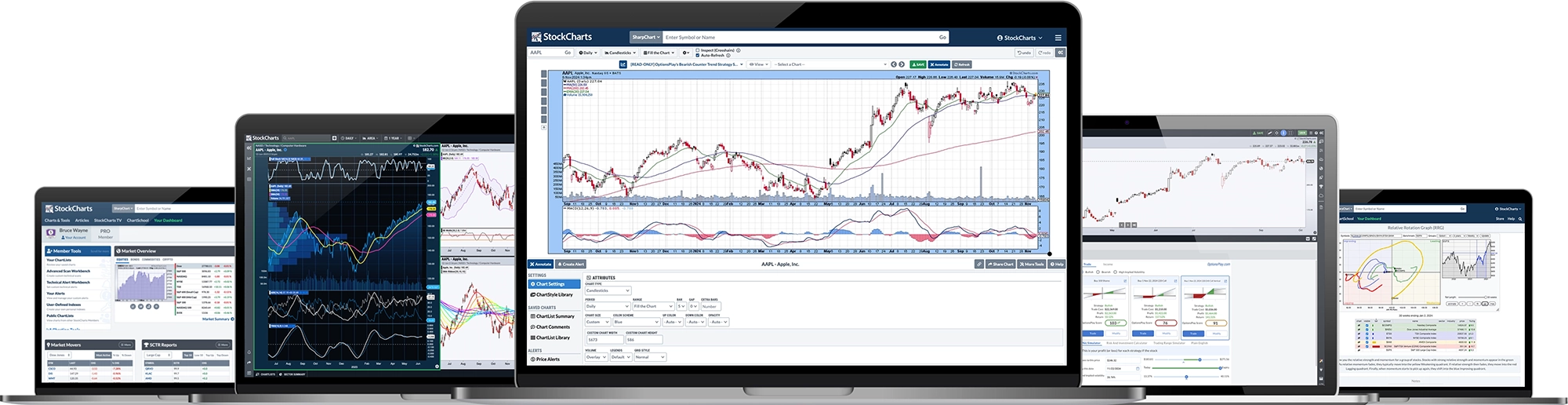Screen dimensions: 1568x405
Task: Click the Help button below chart
Action: point(1057,264)
